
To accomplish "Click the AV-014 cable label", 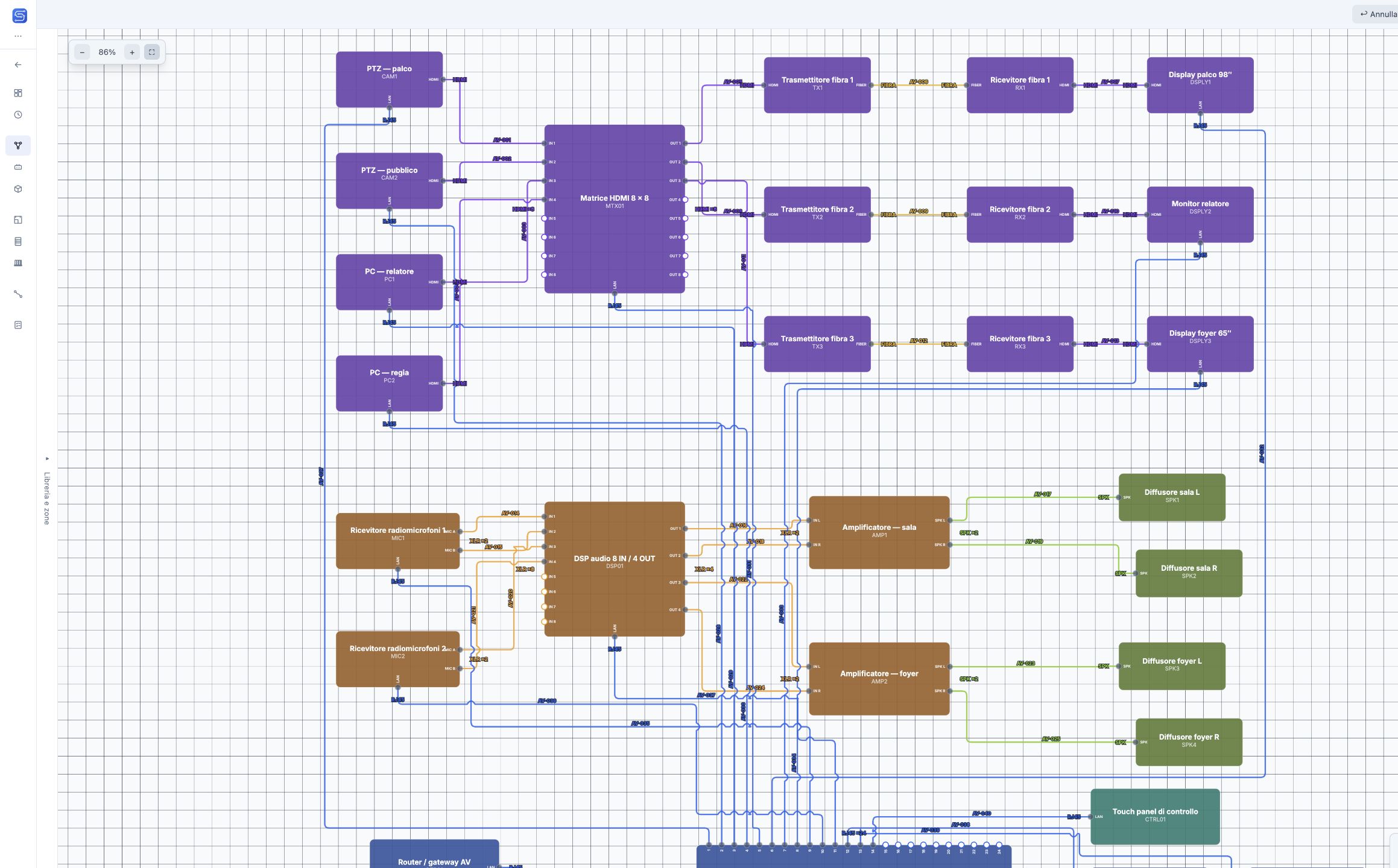I will pyautogui.click(x=510, y=513).
